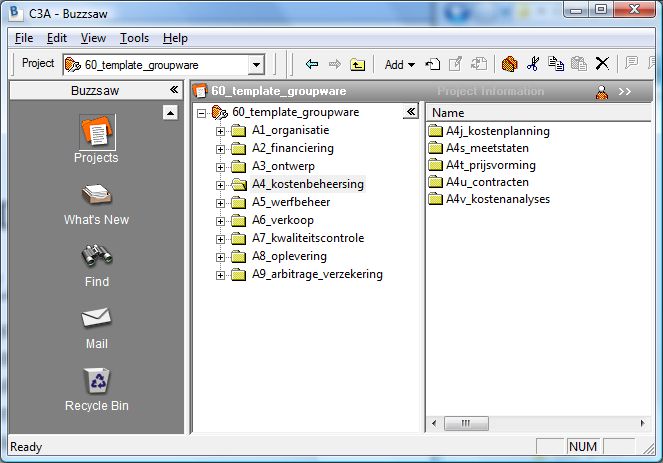This screenshot has width=663, height=463.
Task: Show more header options with >> chevron
Action: click(x=625, y=92)
